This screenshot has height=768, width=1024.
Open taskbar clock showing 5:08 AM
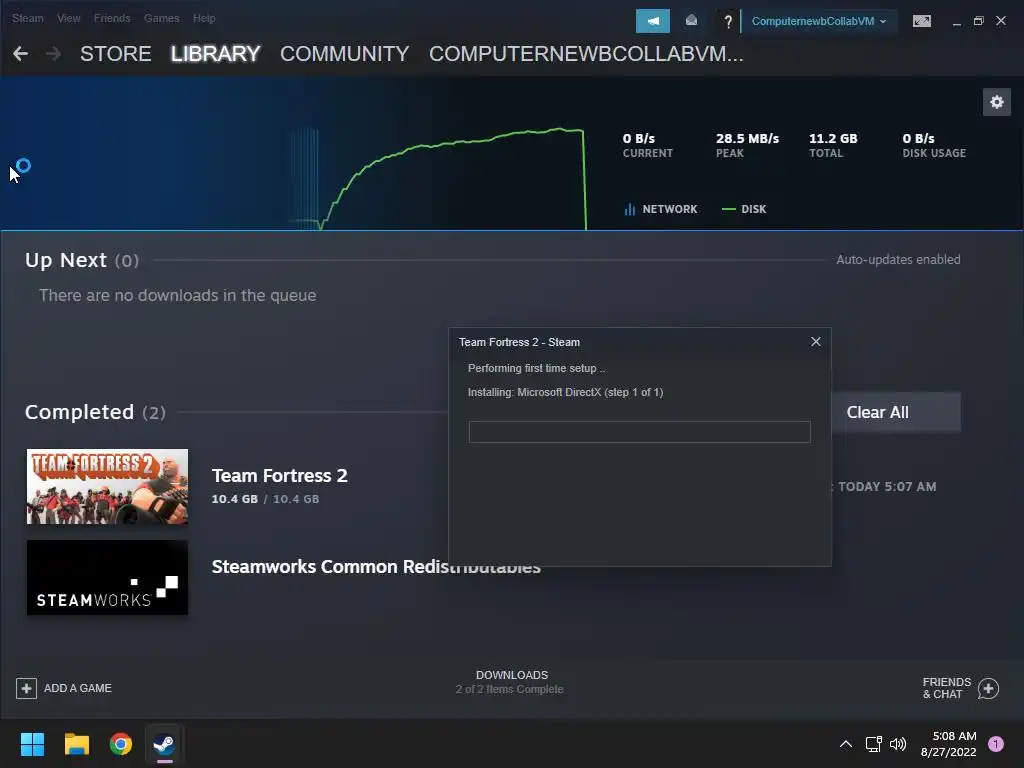(948, 744)
